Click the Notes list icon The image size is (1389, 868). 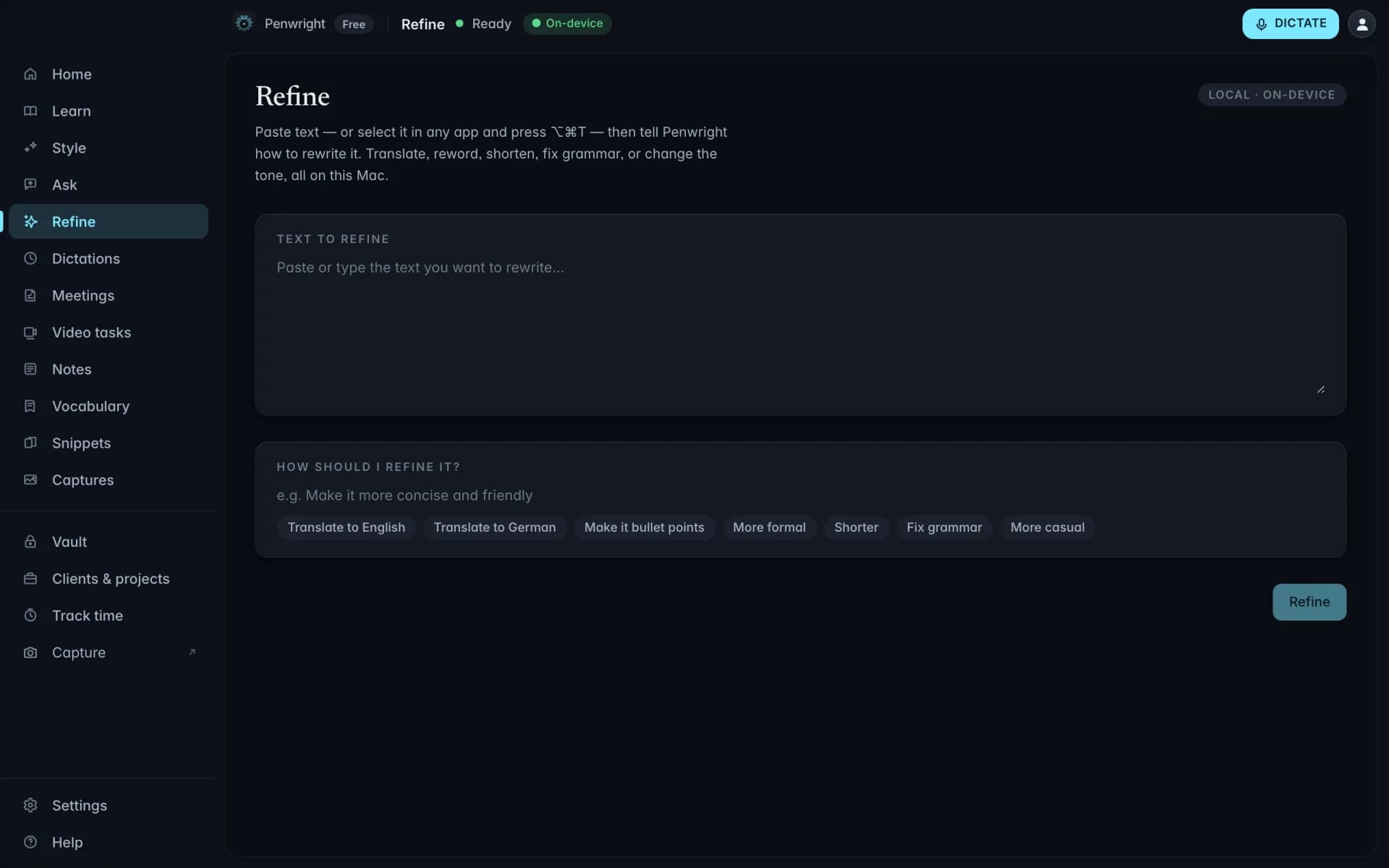point(30,369)
